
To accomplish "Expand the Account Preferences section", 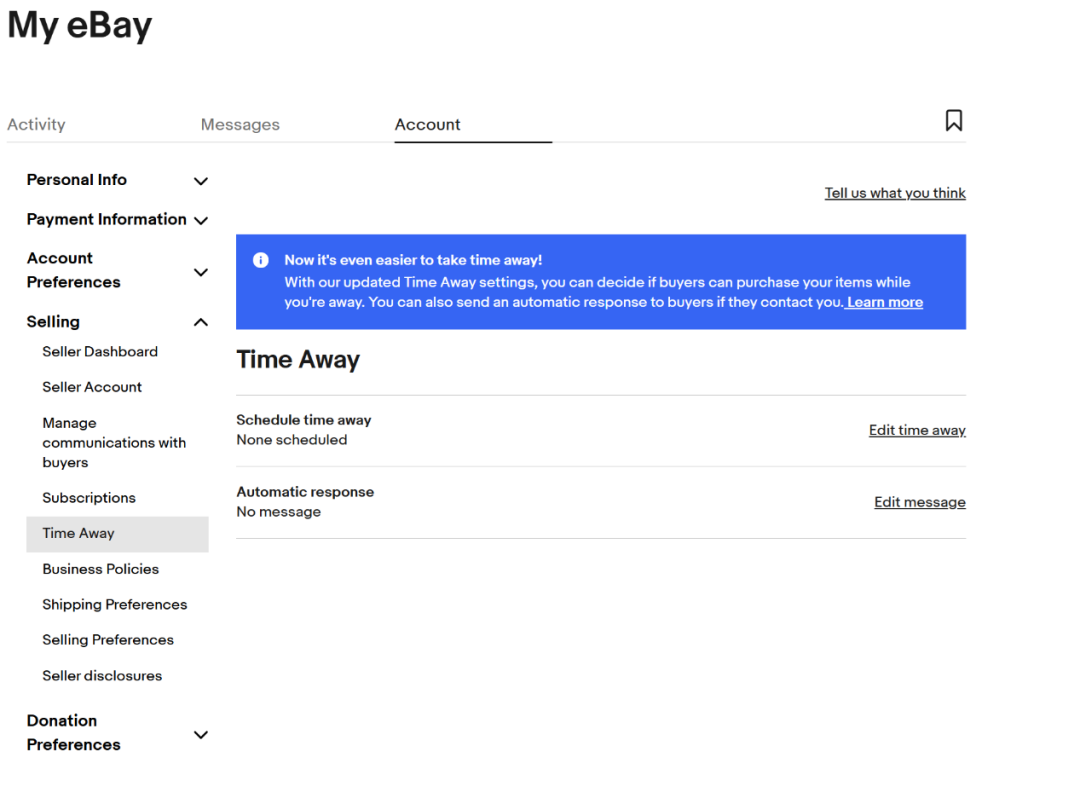I will pos(200,271).
